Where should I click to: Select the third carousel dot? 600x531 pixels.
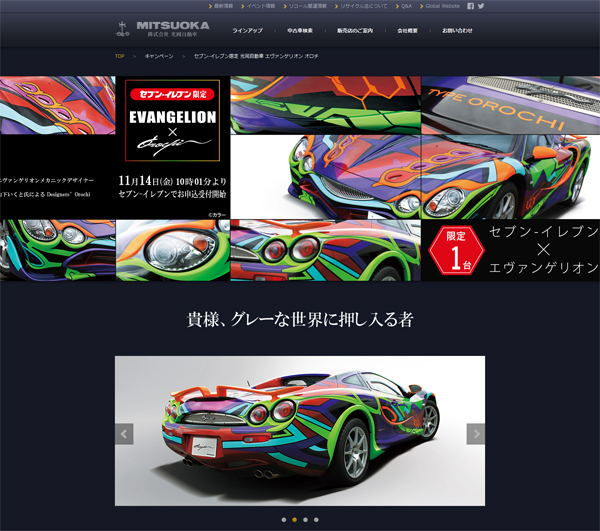click(305, 520)
